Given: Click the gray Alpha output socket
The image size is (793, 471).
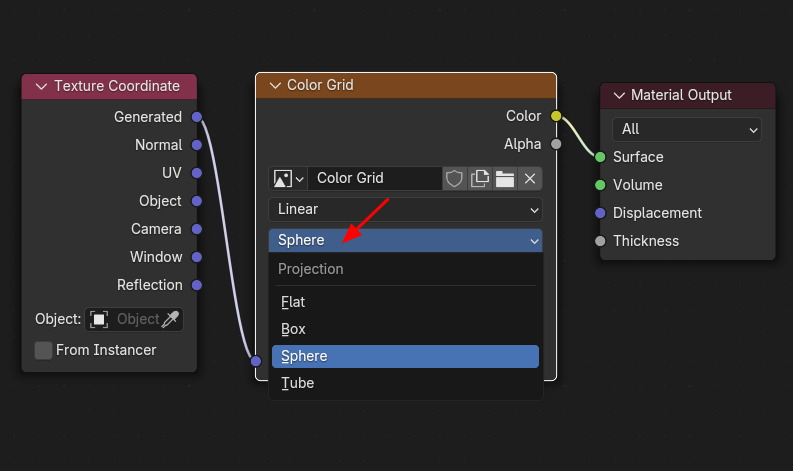Looking at the screenshot, I should click(556, 144).
